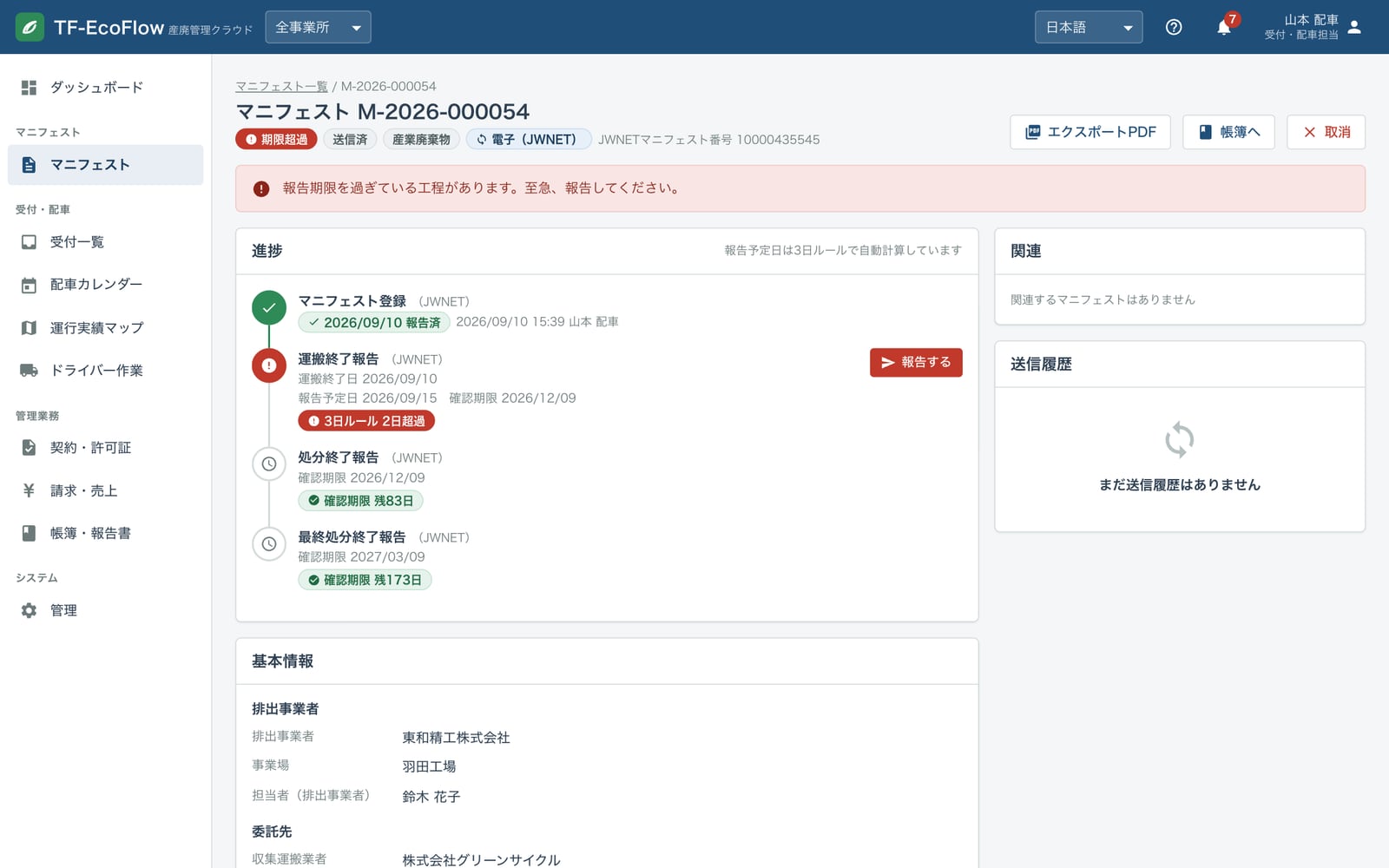The width and height of the screenshot is (1389, 868).
Task: Click the ダッシュボード grid icon
Action: (x=29, y=88)
